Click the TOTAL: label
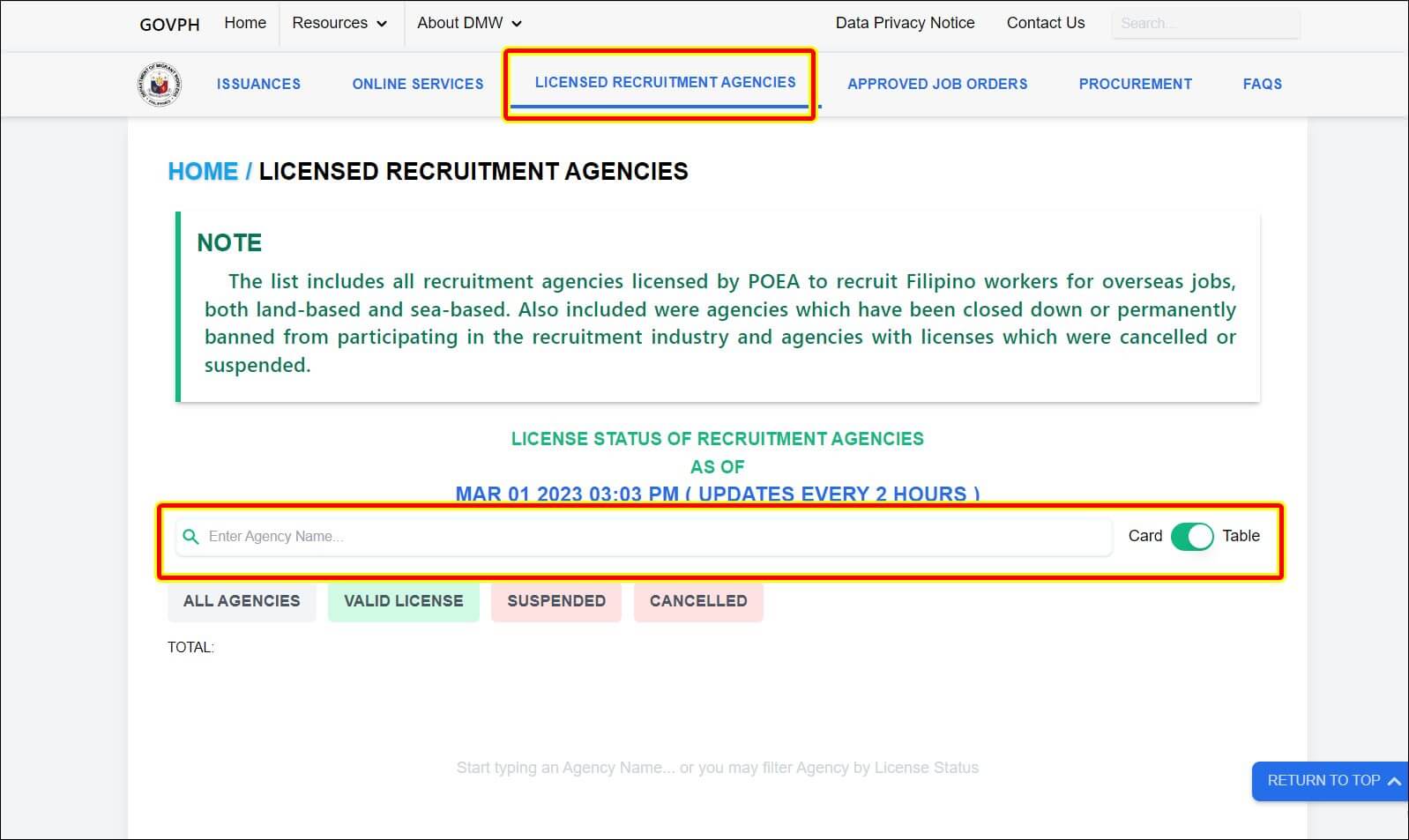Viewport: 1409px width, 840px height. click(190, 647)
